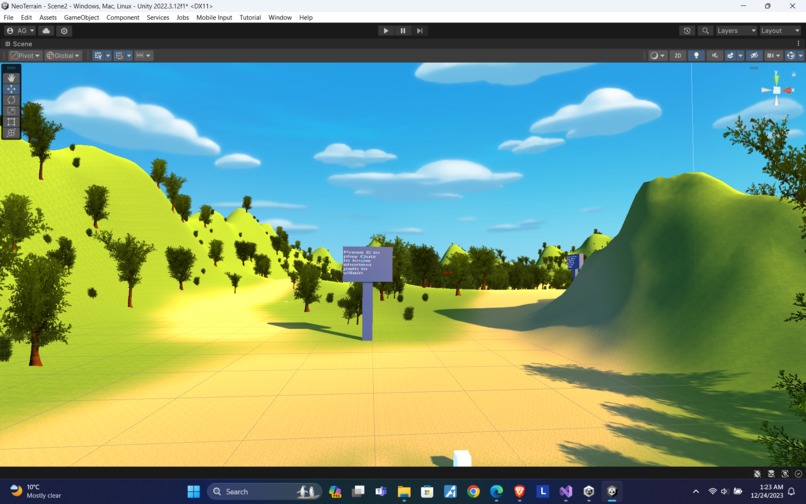
Task: Select the Rotate tool
Action: pos(11,100)
